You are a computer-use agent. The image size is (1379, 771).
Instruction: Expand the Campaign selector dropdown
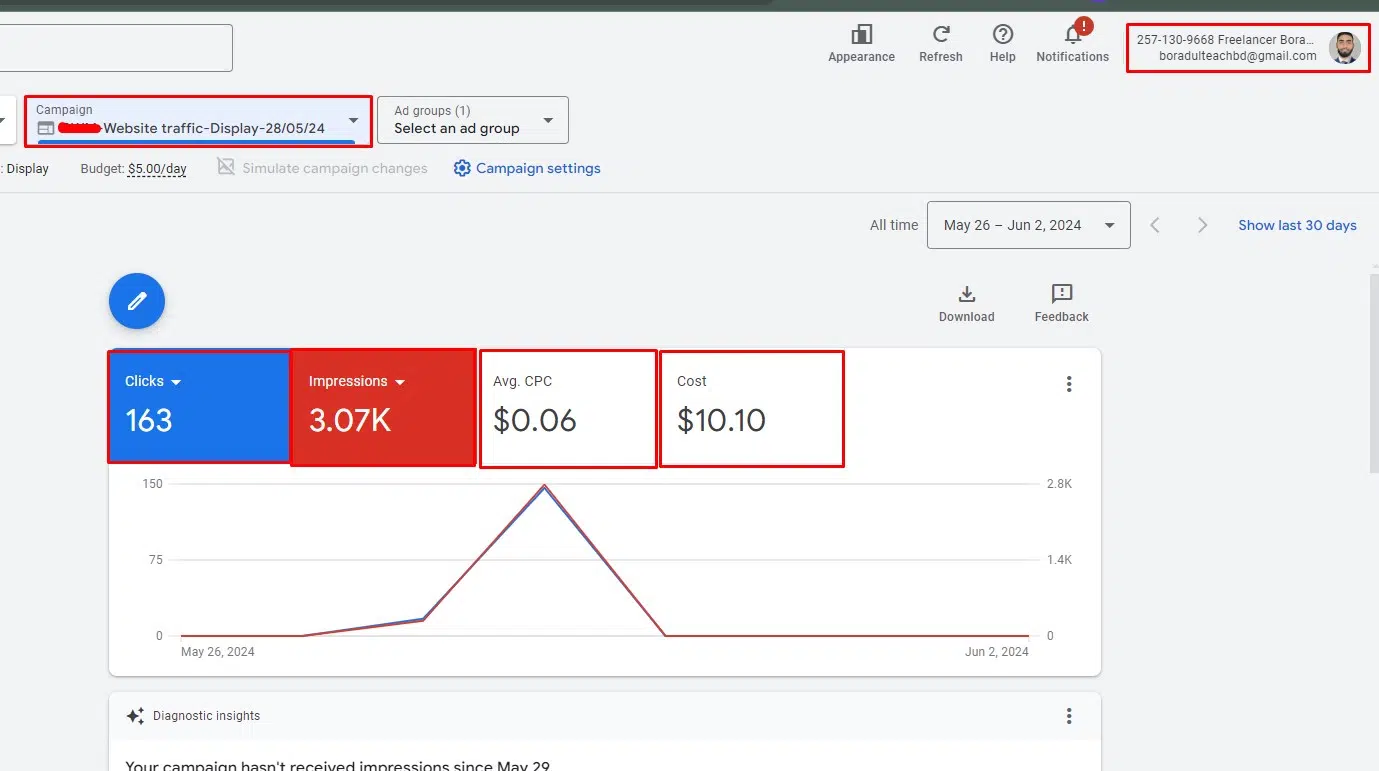click(352, 121)
